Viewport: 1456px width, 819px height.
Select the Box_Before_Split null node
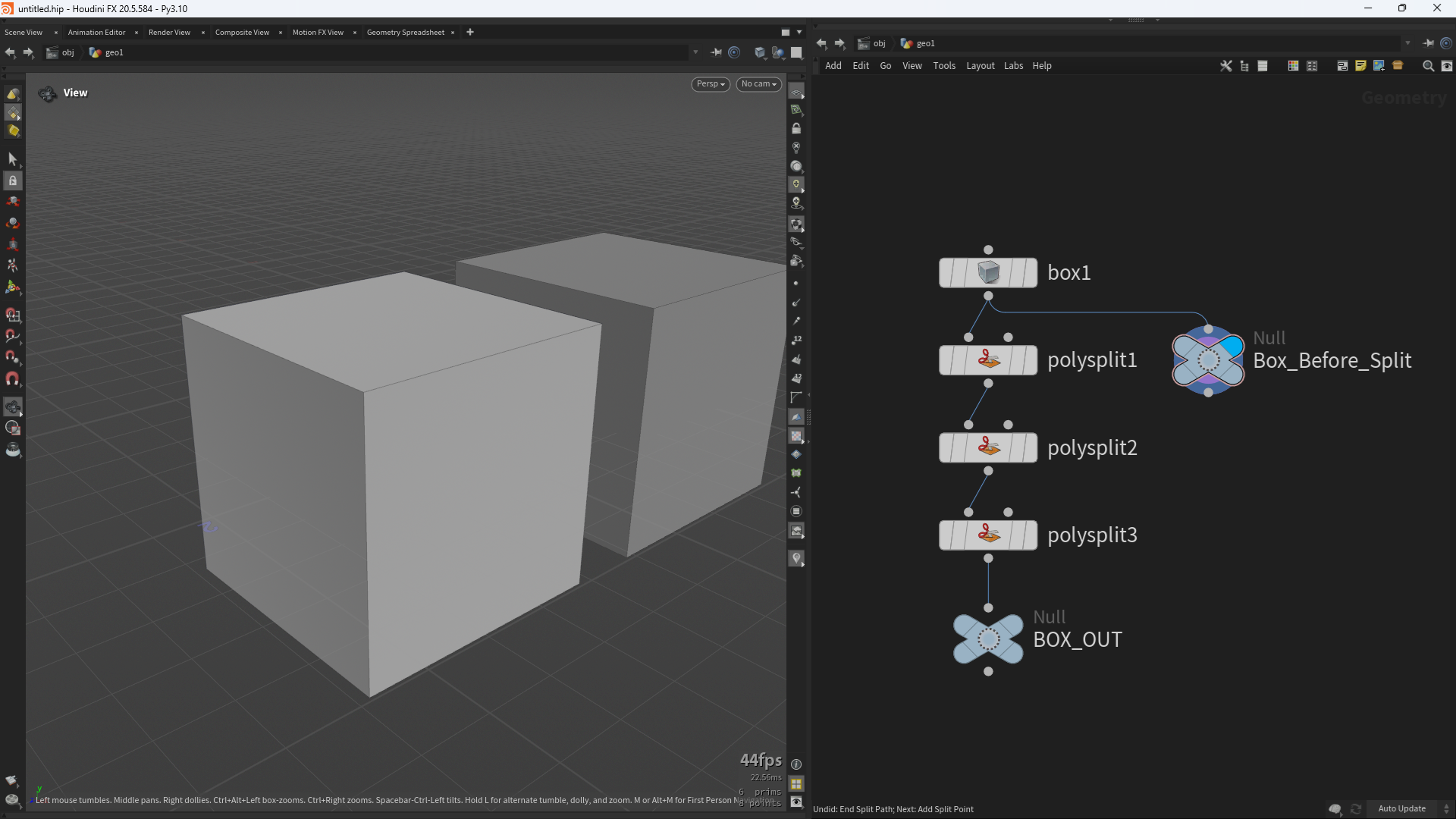[x=1208, y=360]
